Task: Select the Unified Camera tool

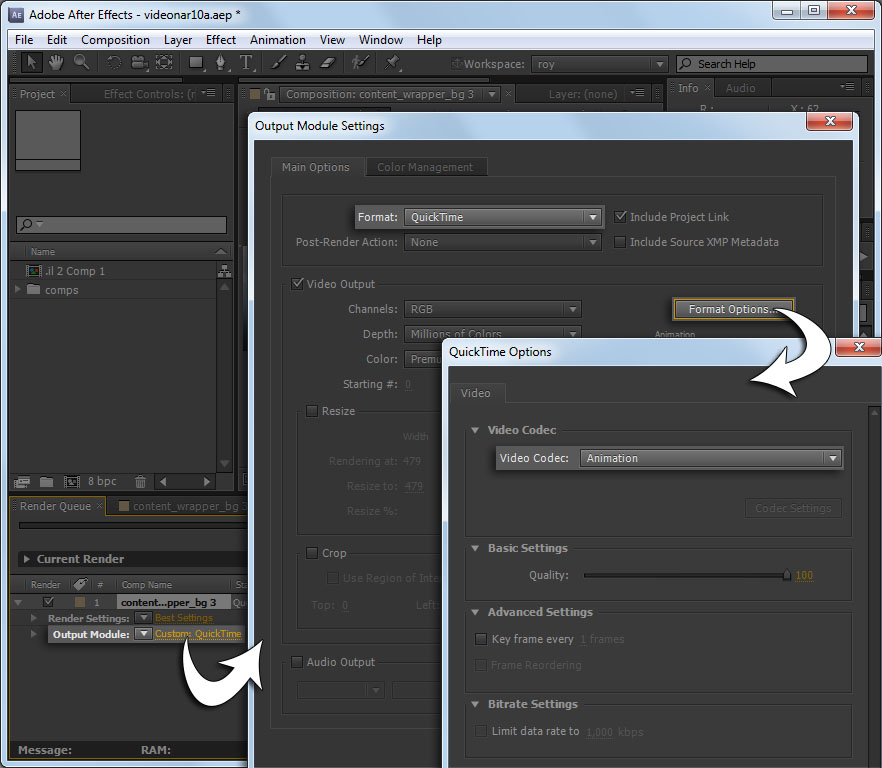Action: [x=139, y=62]
